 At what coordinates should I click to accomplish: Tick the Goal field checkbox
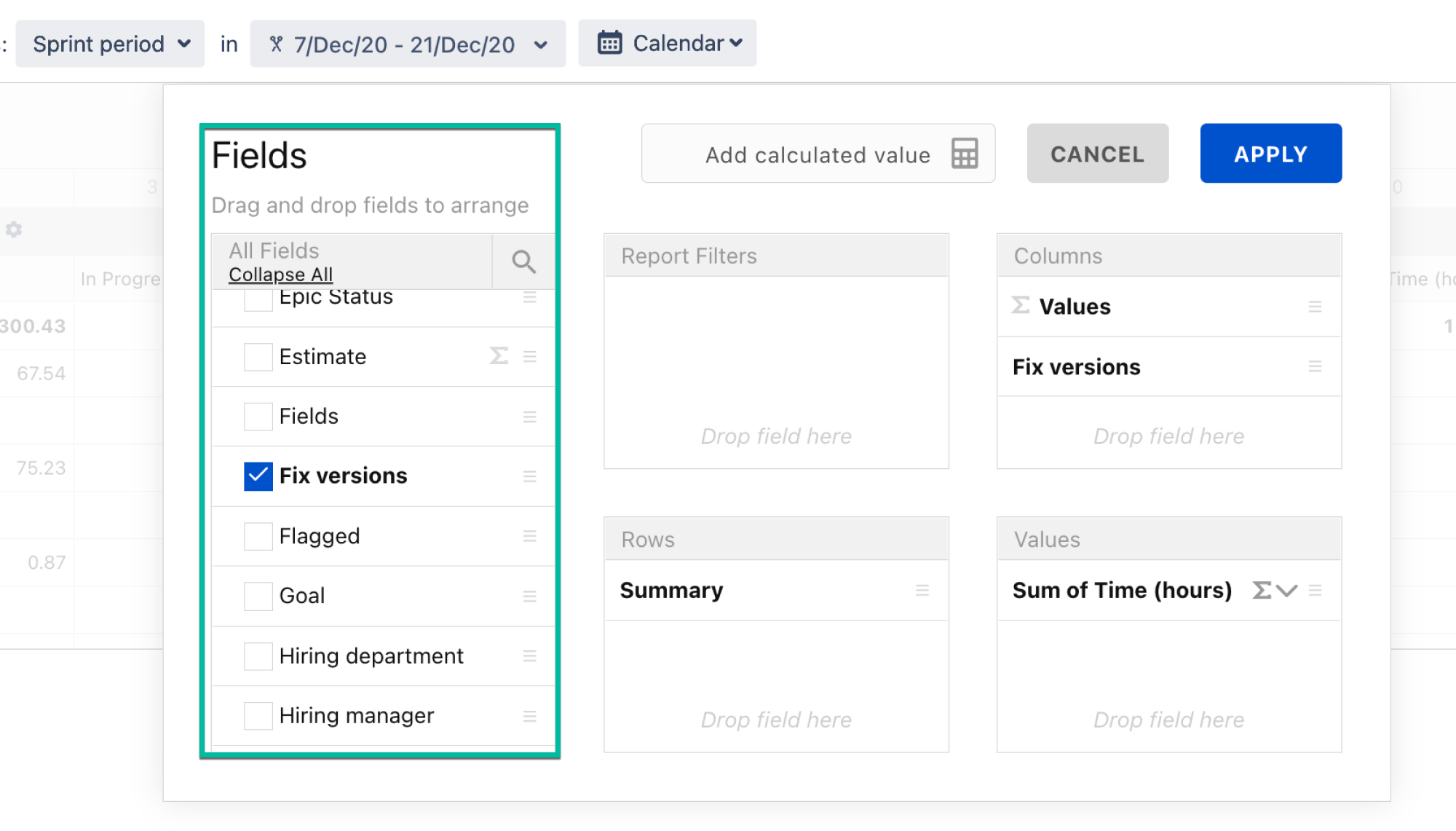click(258, 596)
